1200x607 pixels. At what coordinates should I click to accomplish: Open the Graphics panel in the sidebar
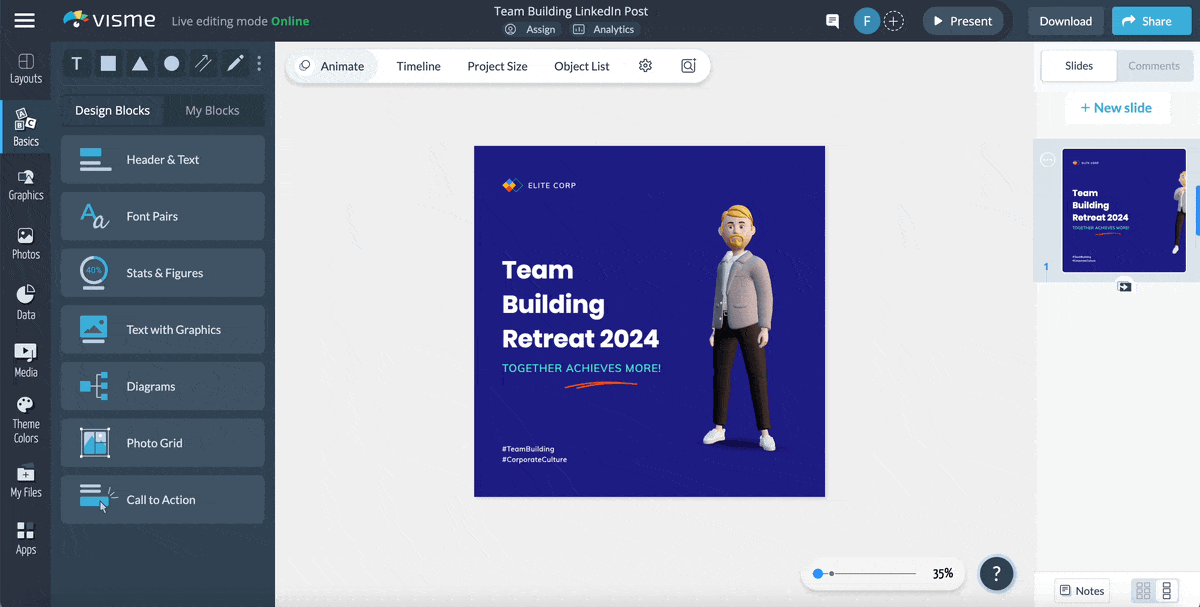pos(26,181)
